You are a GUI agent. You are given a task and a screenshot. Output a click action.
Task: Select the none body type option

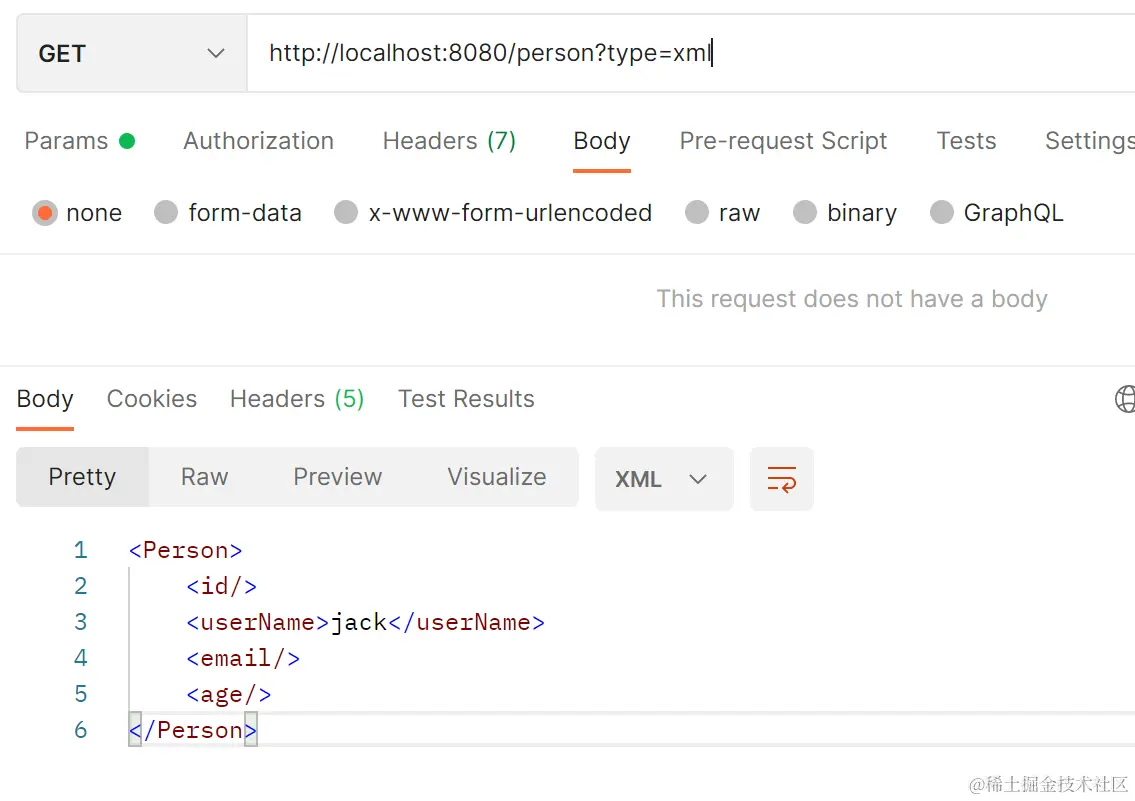(x=45, y=212)
